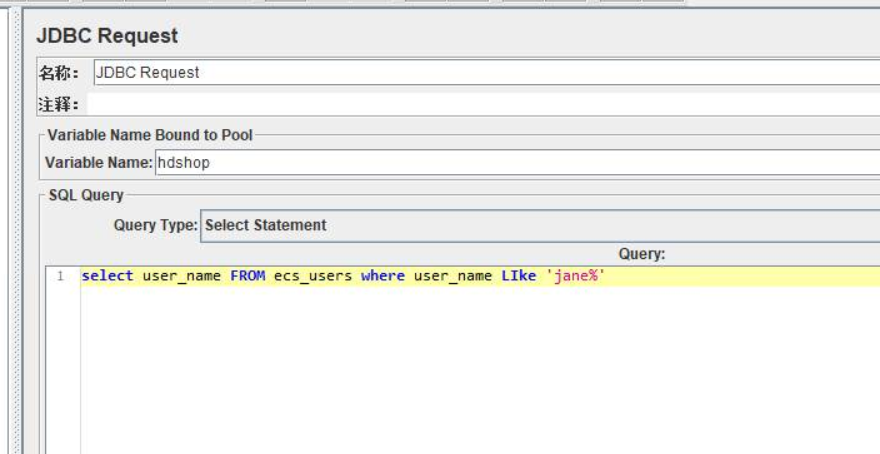Screen dimensions: 880x454
Task: Click the 'ecs_users' table name in query
Action: pos(313,276)
